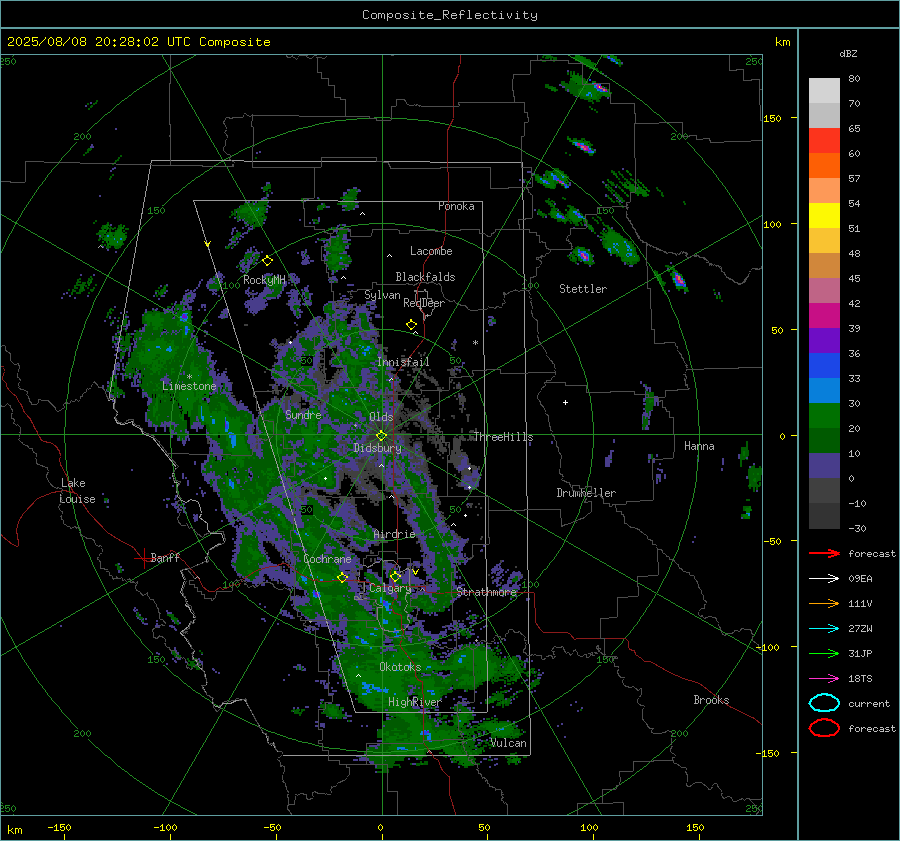Pick the magenta swatch between 42 and 39
This screenshot has width=900, height=841.
824,315
